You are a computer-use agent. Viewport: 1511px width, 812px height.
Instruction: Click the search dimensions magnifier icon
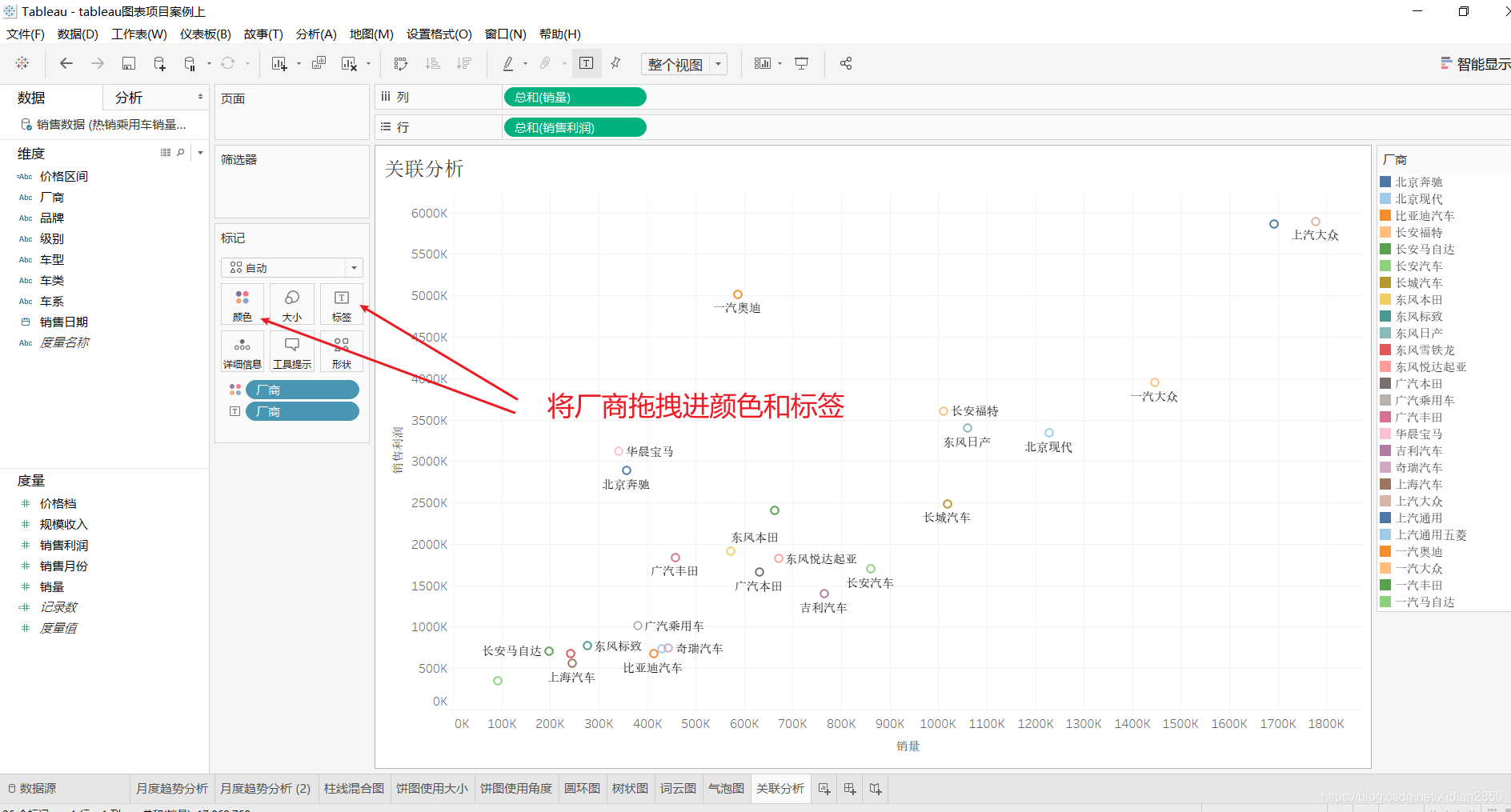tap(181, 152)
